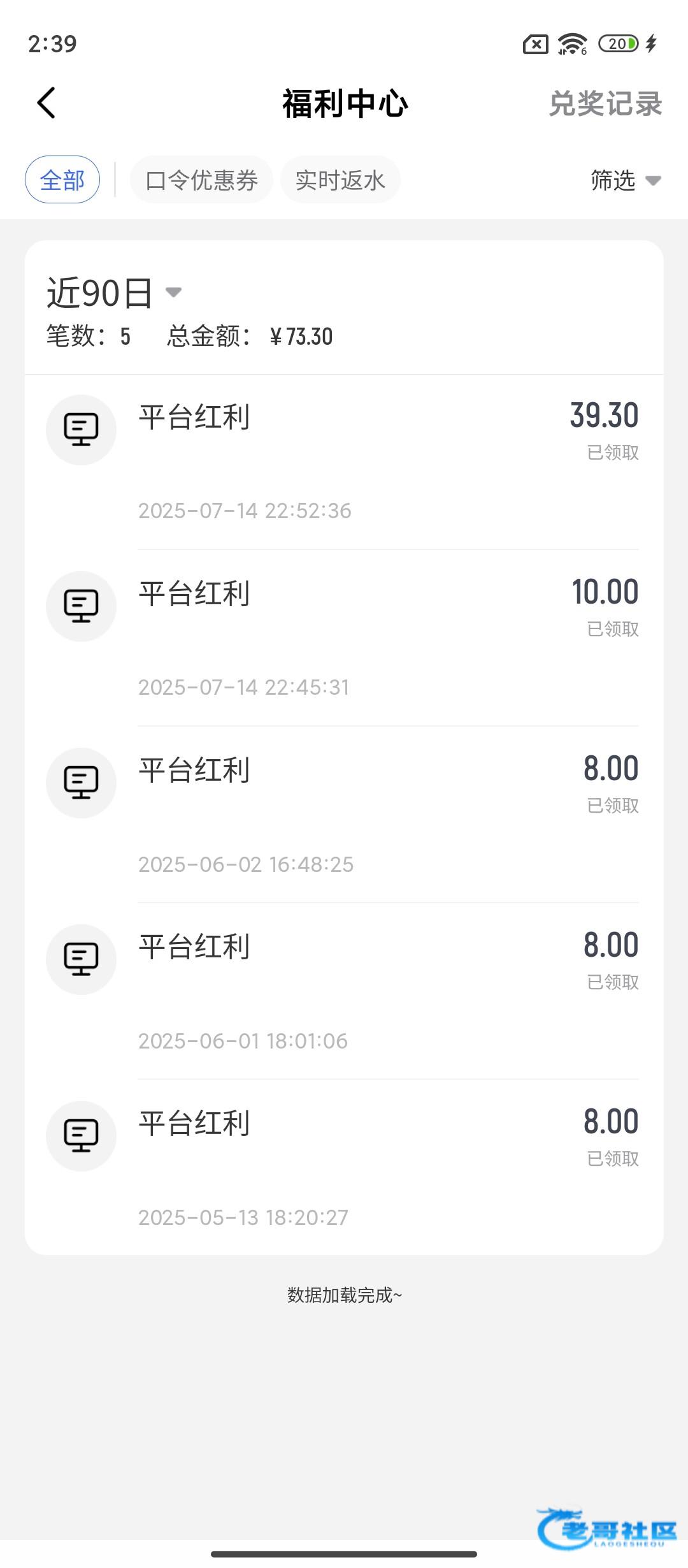Tap the 39.30 platform bonus monitor icon
The width and height of the screenshot is (688, 1568).
coord(81,430)
